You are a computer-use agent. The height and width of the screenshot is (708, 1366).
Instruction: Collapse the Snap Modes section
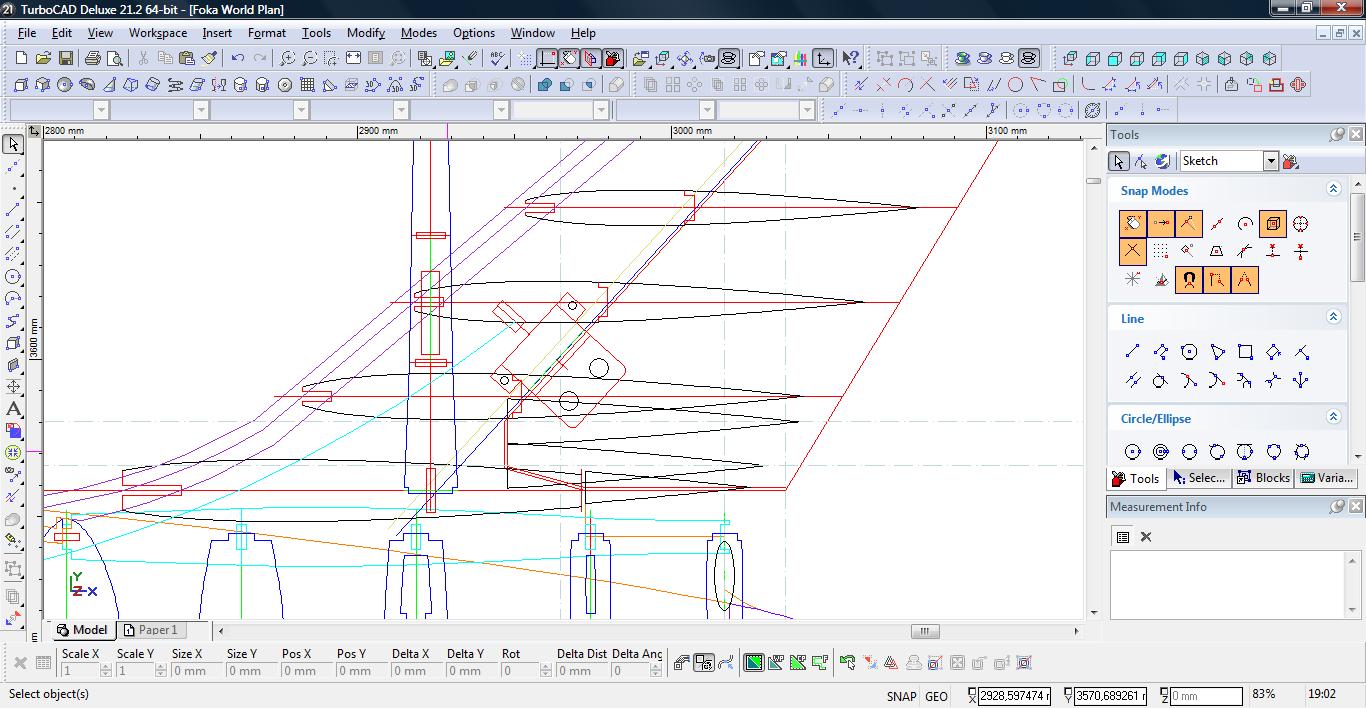click(x=1333, y=189)
